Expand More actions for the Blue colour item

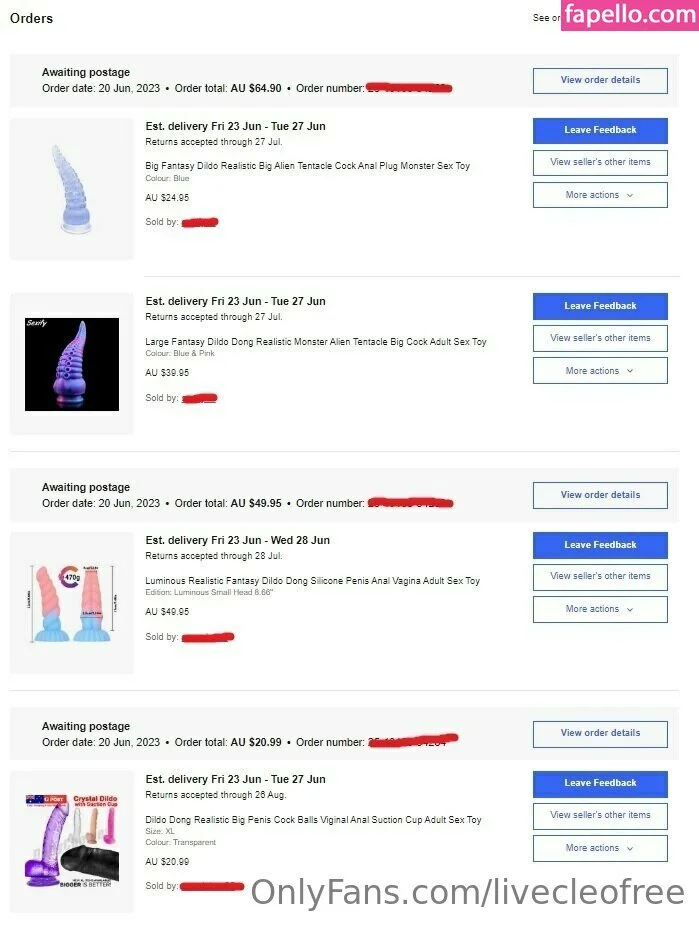[600, 195]
